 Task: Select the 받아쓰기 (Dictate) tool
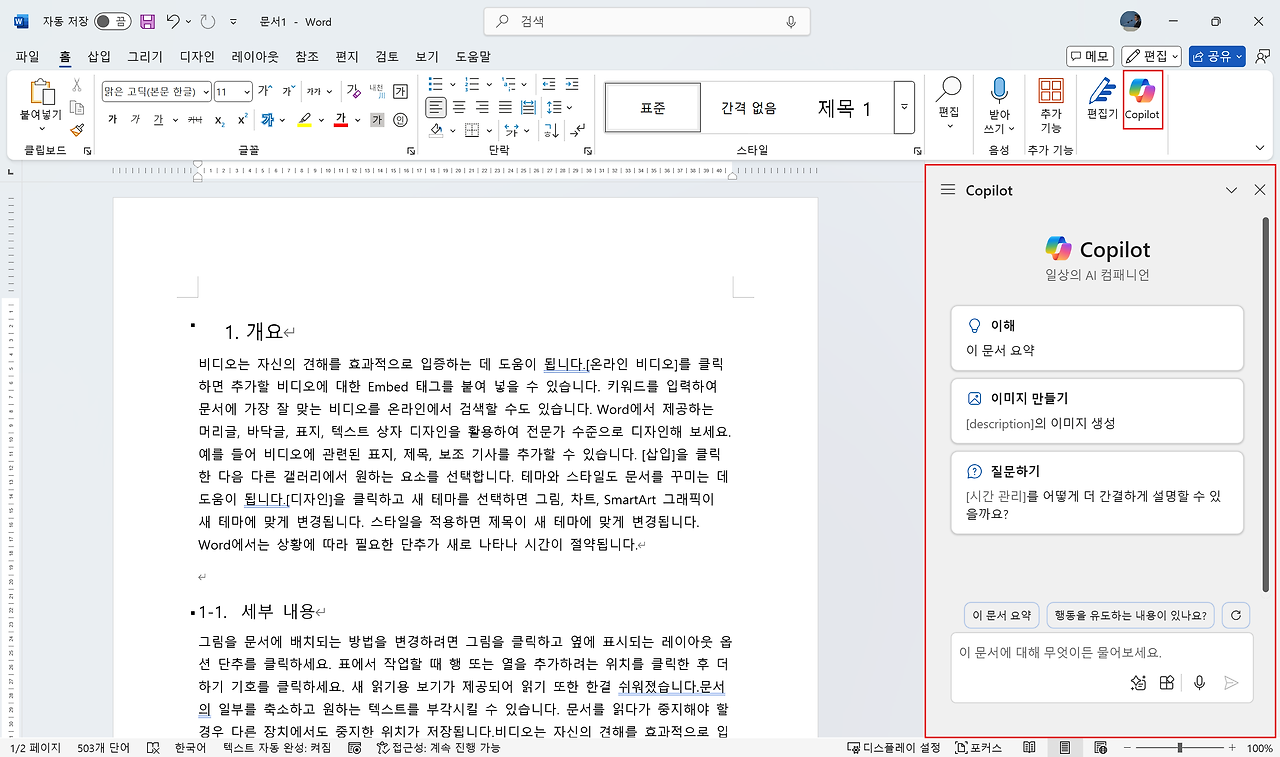(999, 100)
